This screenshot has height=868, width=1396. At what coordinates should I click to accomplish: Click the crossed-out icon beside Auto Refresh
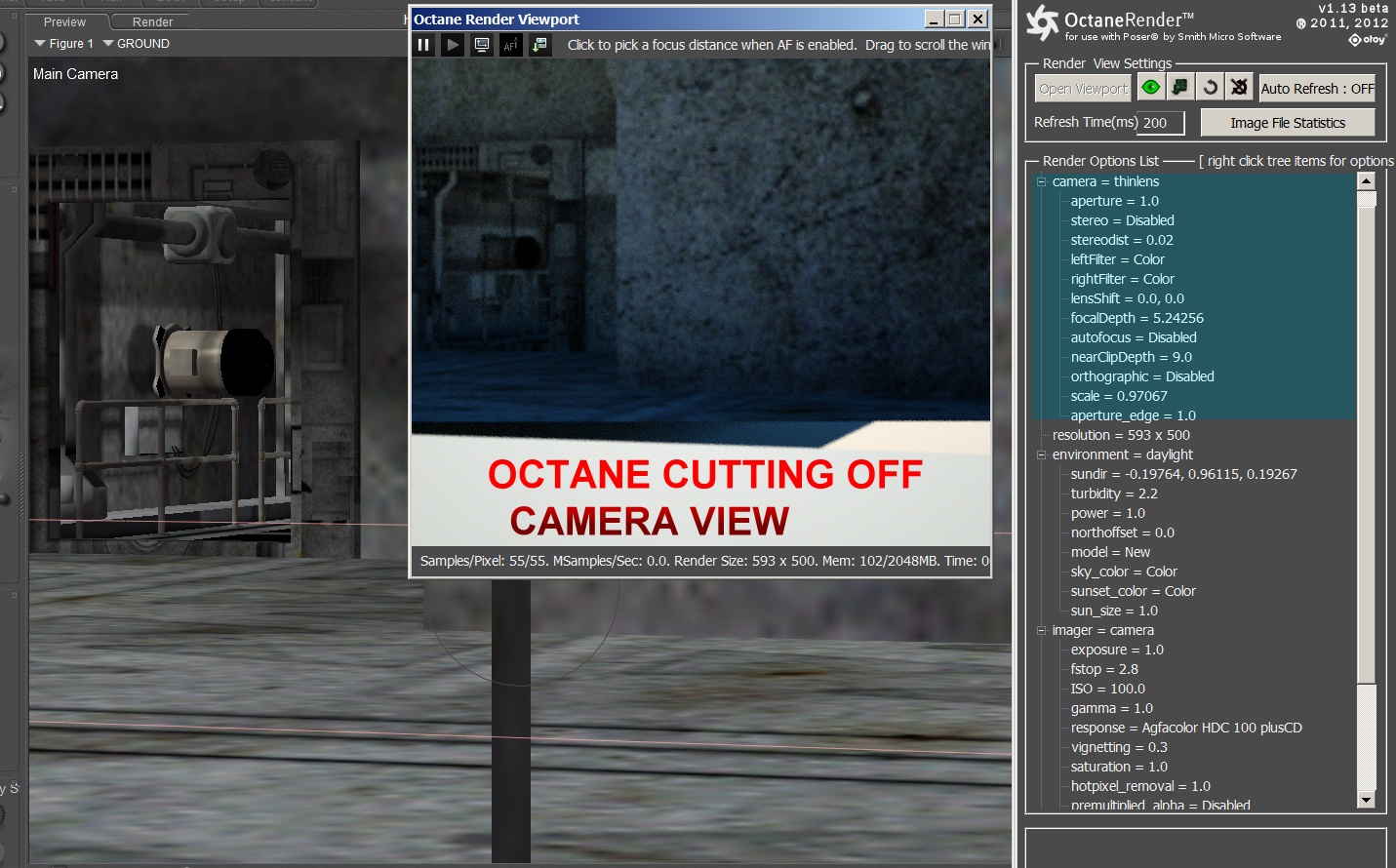(1239, 88)
